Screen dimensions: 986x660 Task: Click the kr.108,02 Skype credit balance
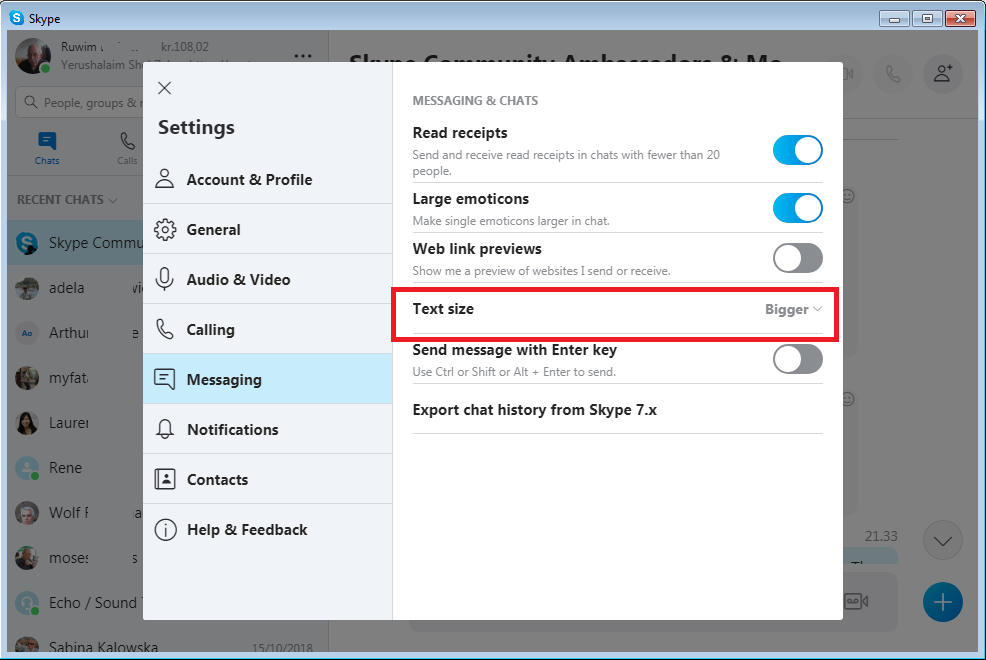[x=184, y=47]
